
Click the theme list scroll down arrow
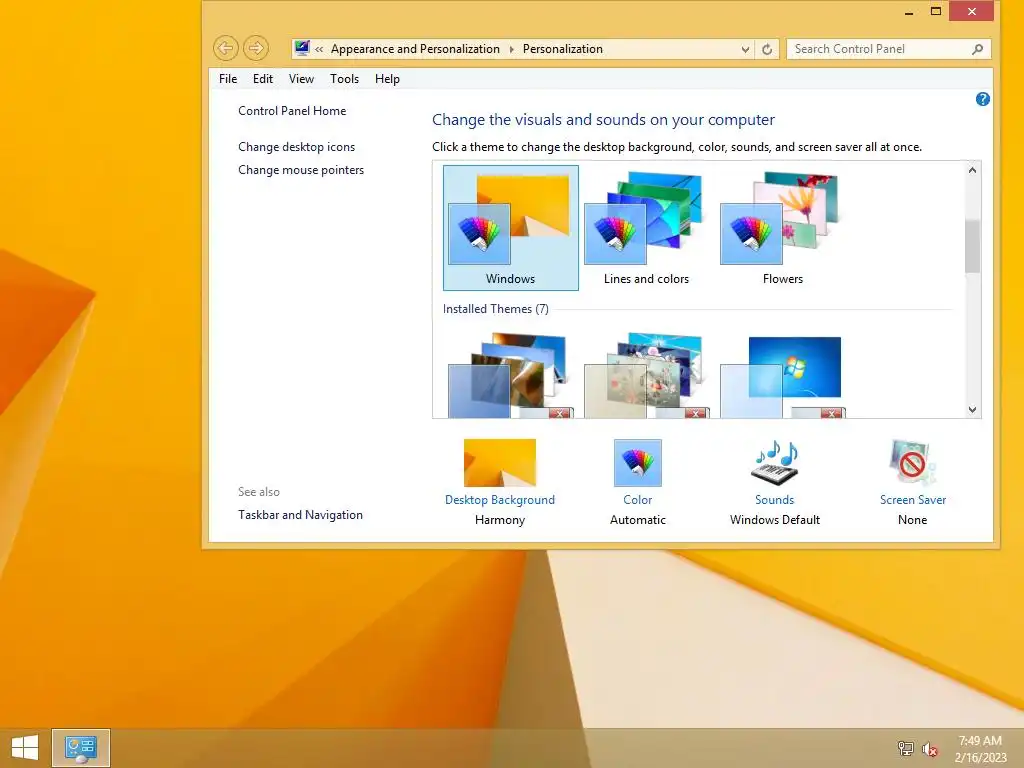tap(972, 409)
